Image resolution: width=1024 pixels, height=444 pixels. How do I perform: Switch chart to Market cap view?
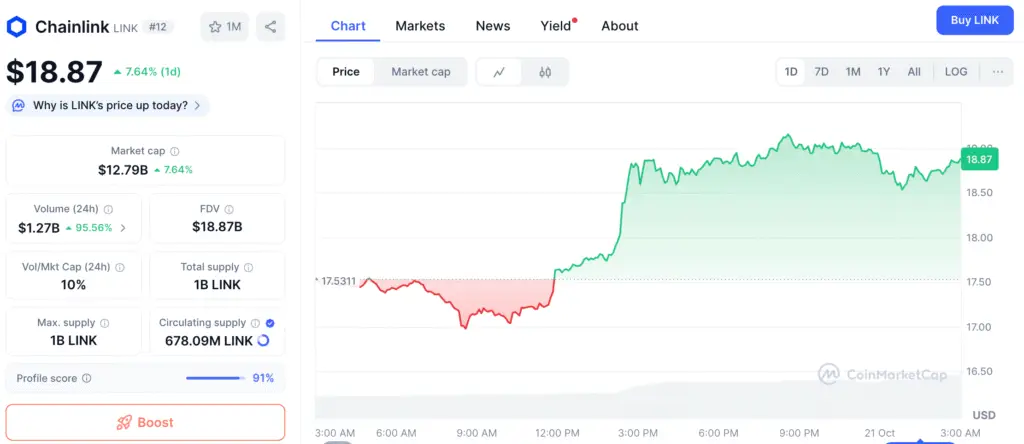click(x=420, y=72)
